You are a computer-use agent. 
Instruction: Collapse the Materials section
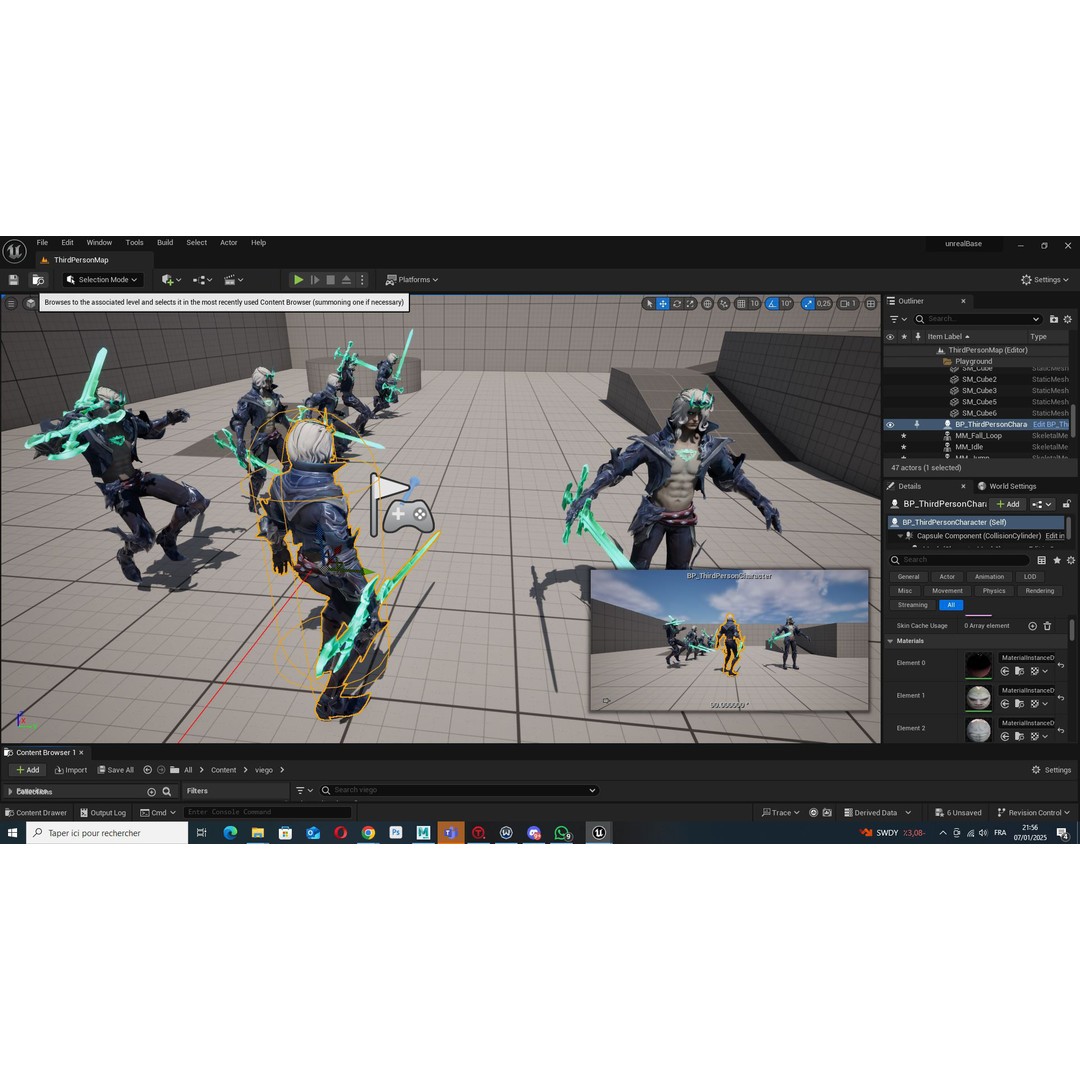tap(891, 641)
